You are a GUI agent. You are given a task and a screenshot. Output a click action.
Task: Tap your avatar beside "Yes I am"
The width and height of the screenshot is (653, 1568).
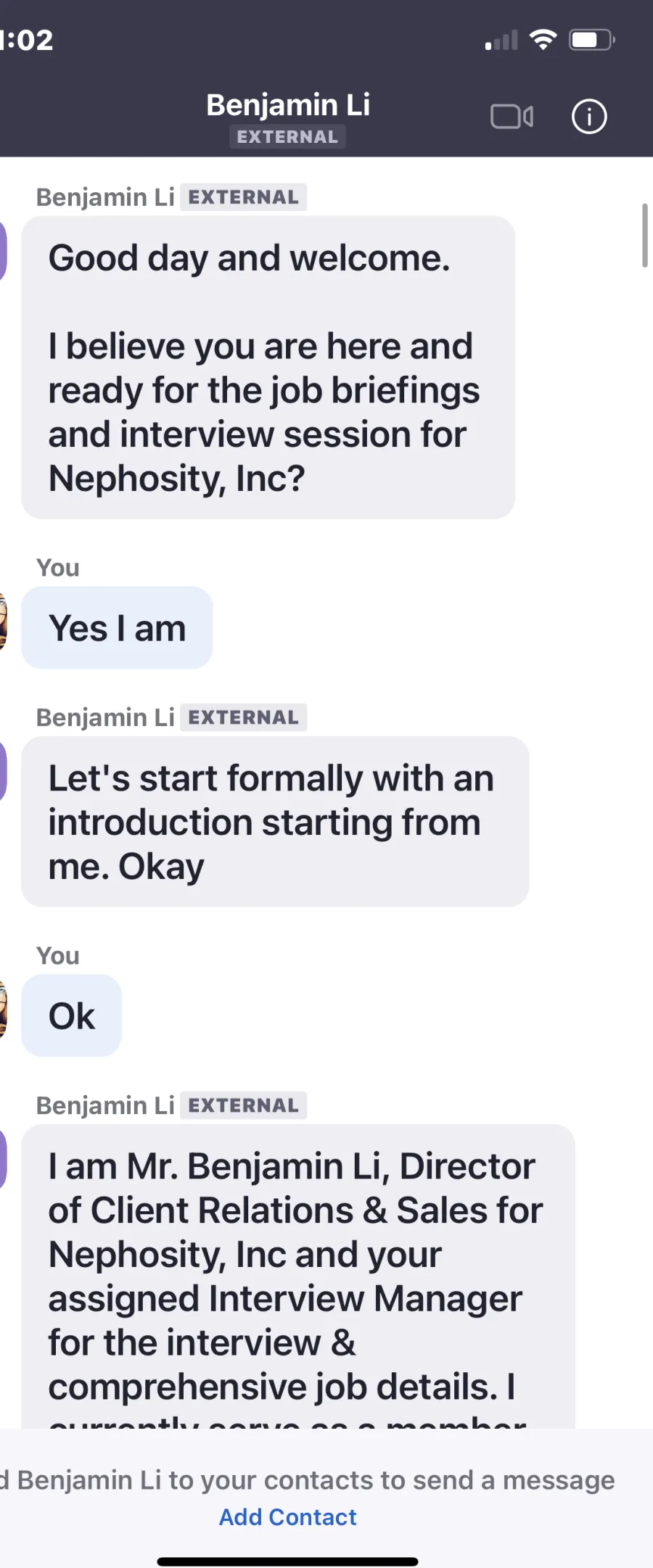[x=3, y=622]
